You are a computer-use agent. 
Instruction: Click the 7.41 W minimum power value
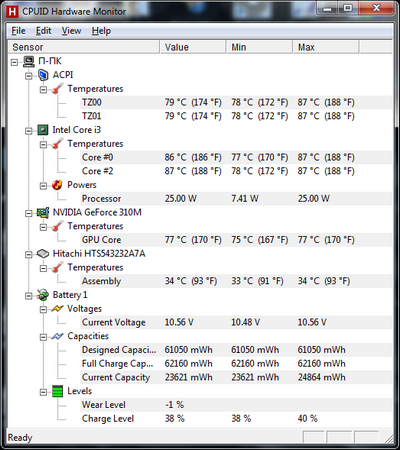coord(245,199)
